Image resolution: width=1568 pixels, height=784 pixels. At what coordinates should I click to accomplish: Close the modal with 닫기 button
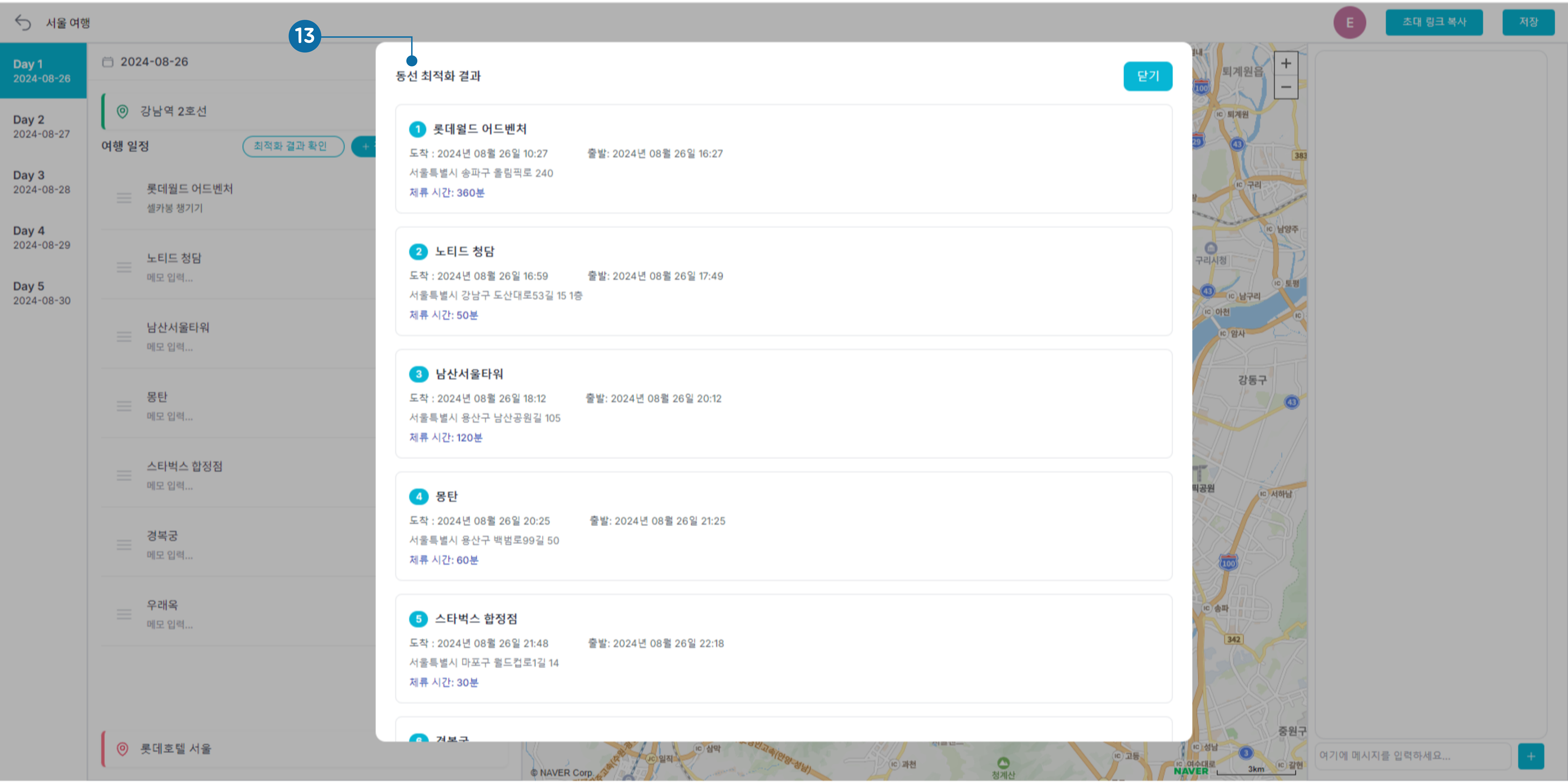point(1148,76)
